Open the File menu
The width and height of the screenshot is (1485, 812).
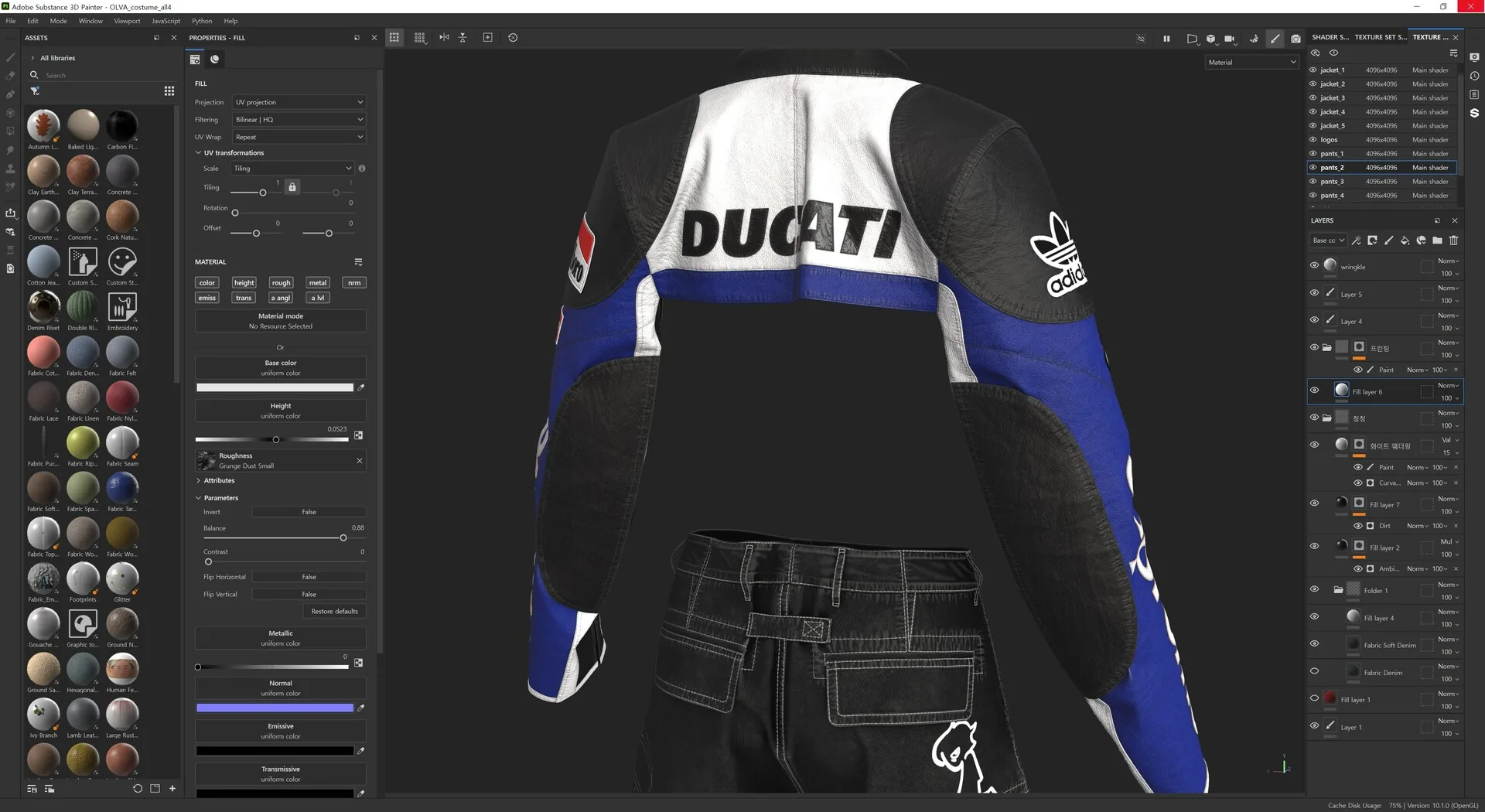point(11,21)
